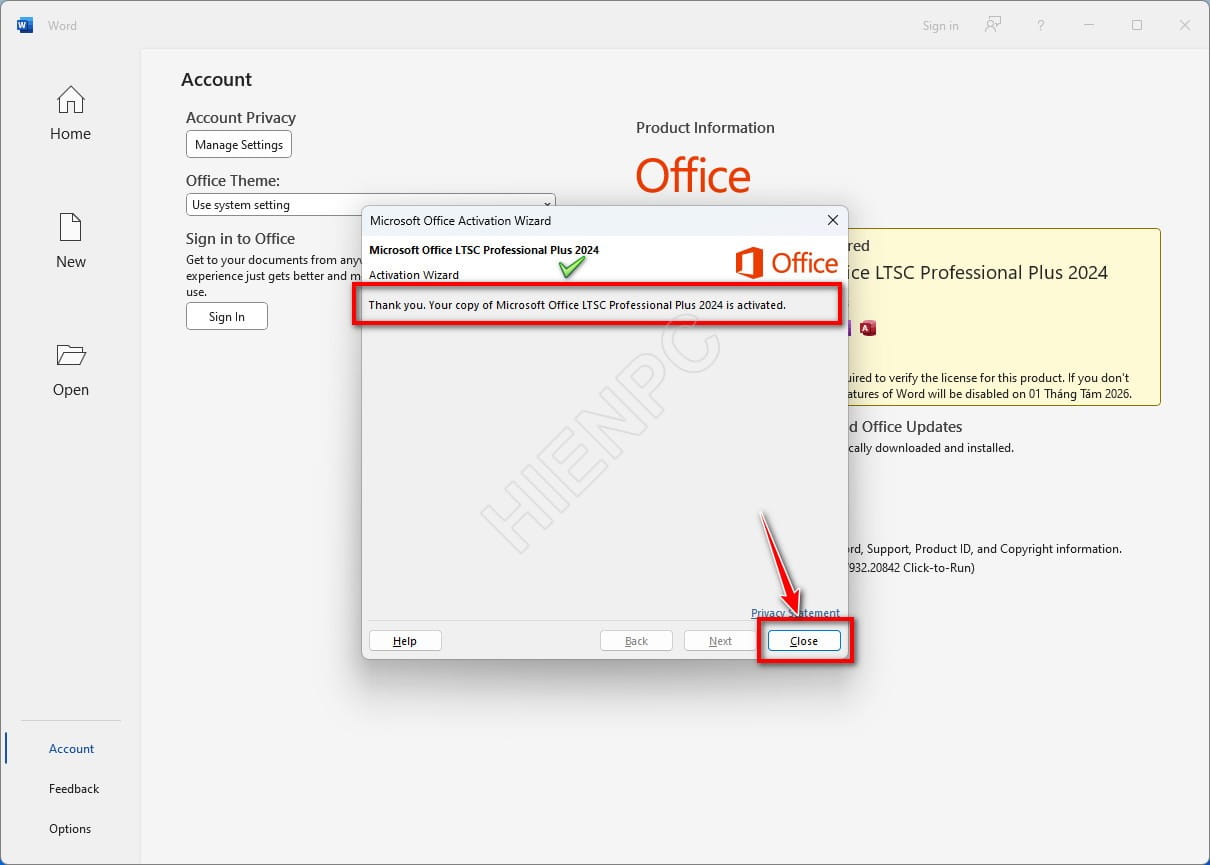The image size is (1210, 865).
Task: Create a New document from sidebar
Action: coord(70,241)
